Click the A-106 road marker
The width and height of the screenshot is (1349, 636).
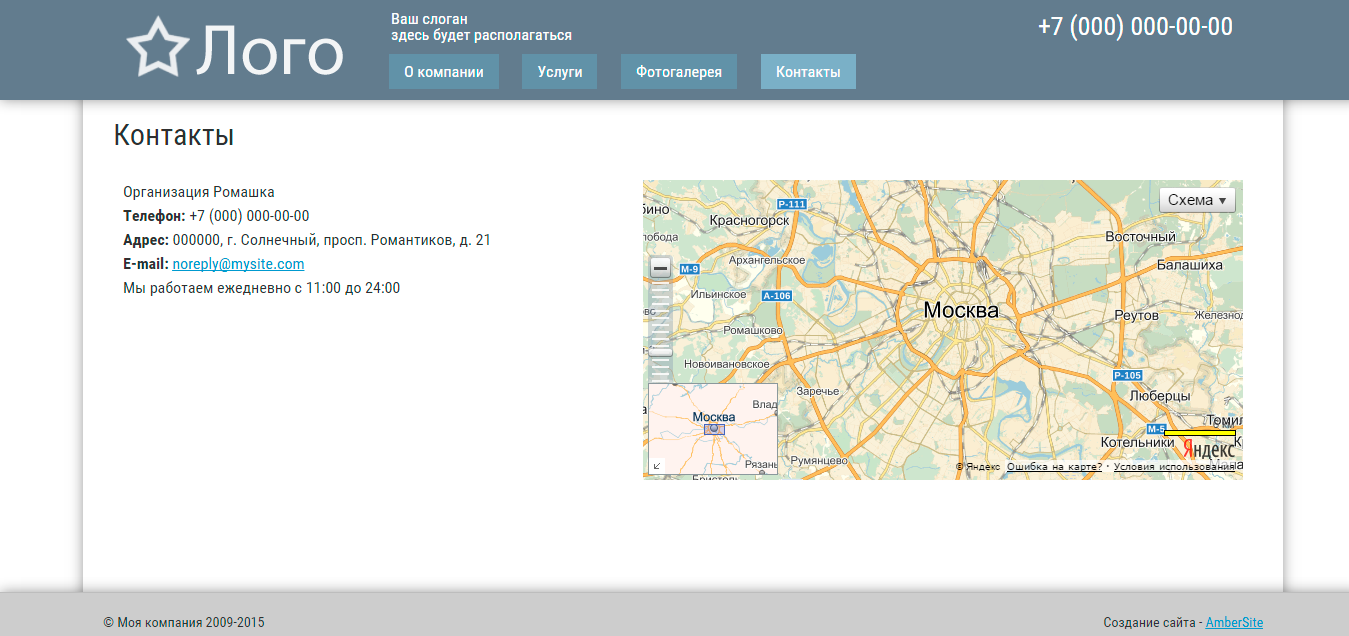point(776,295)
